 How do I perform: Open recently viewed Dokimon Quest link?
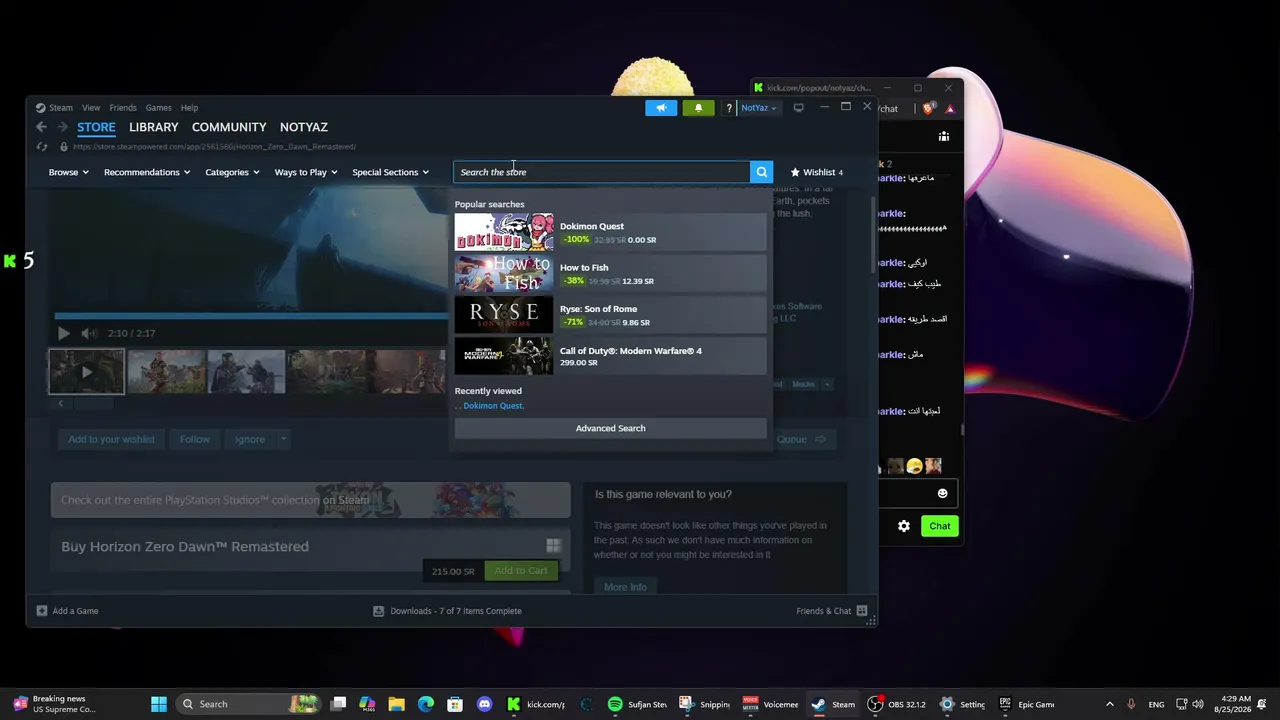pos(493,406)
